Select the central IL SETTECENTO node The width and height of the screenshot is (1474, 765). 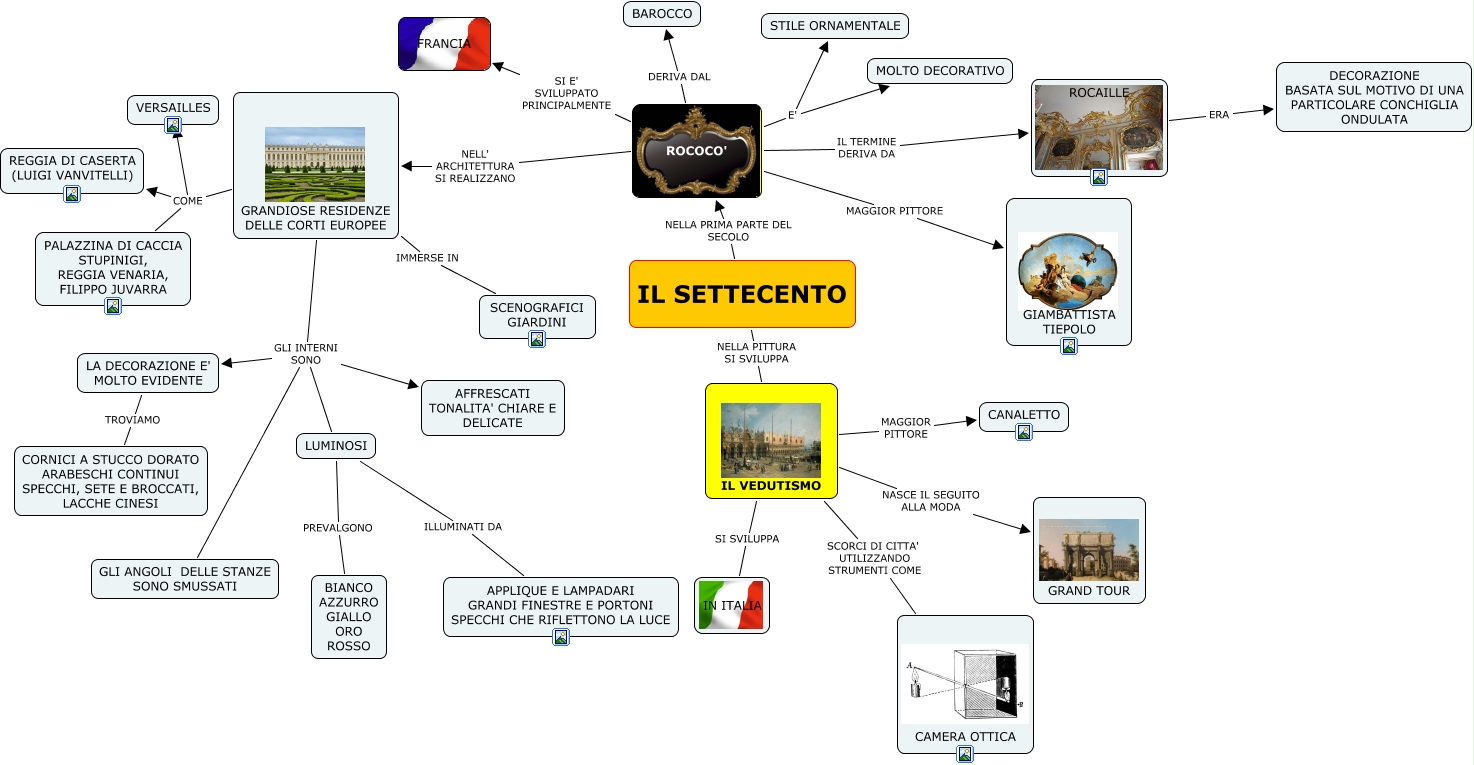pyautogui.click(x=742, y=294)
